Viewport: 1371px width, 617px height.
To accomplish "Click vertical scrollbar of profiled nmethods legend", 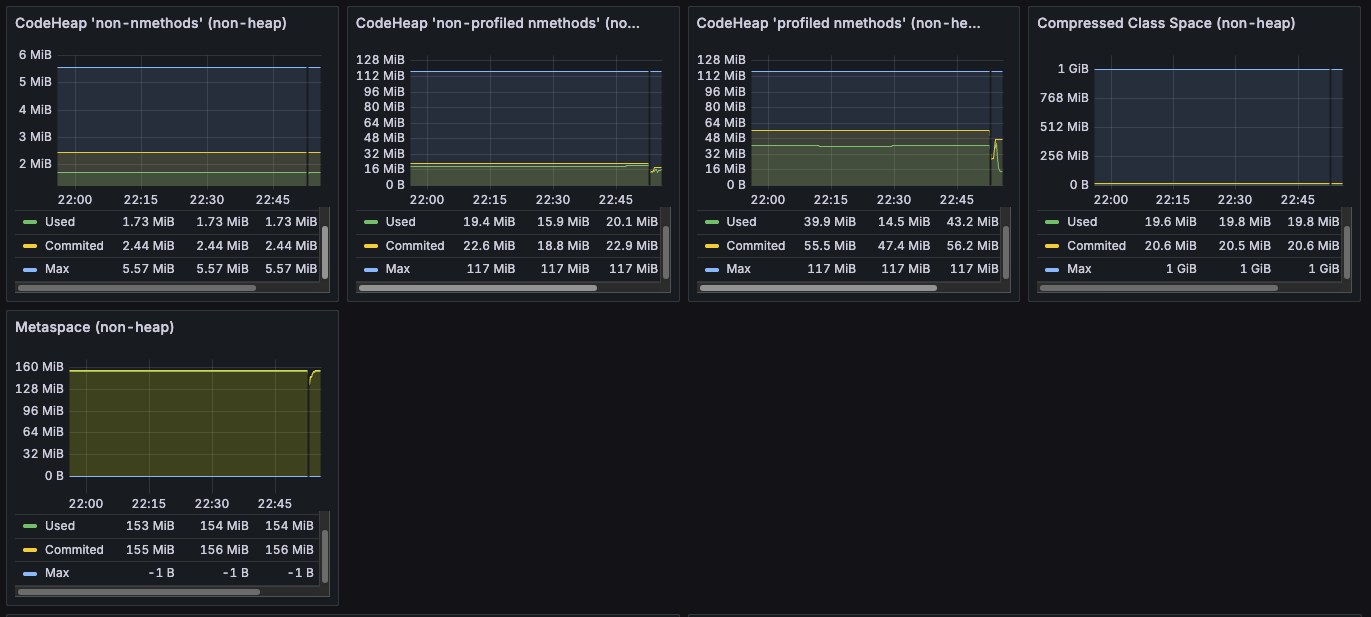I will pyautogui.click(x=1007, y=252).
